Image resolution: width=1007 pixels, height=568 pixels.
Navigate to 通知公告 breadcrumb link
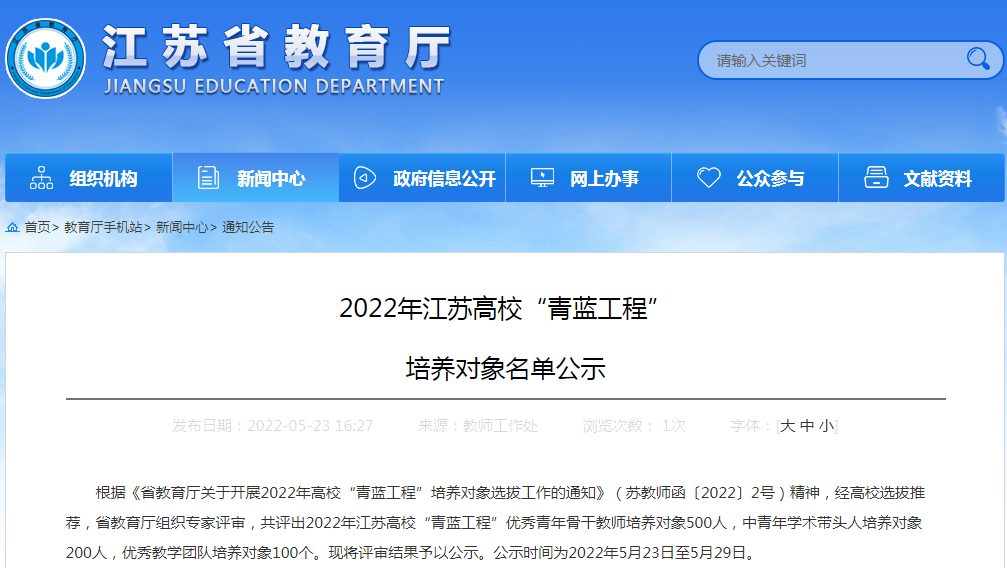[248, 228]
